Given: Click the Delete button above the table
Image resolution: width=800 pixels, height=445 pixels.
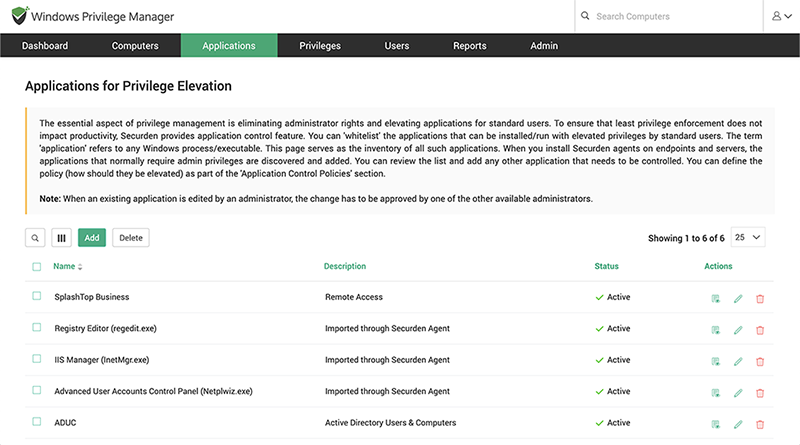Looking at the screenshot, I should pyautogui.click(x=130, y=238).
